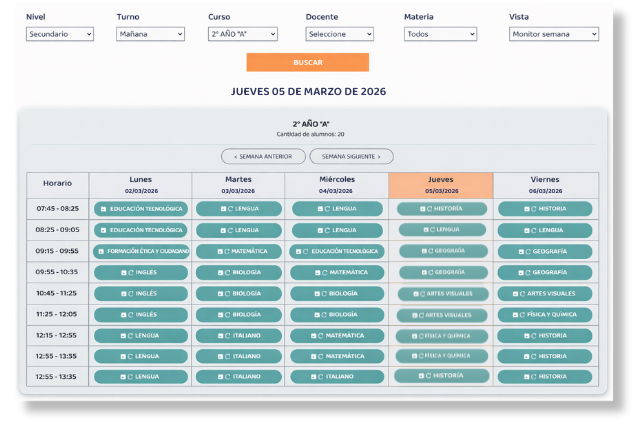Advance to next week with Semana Siguiente
635x423 pixels.
(351, 156)
